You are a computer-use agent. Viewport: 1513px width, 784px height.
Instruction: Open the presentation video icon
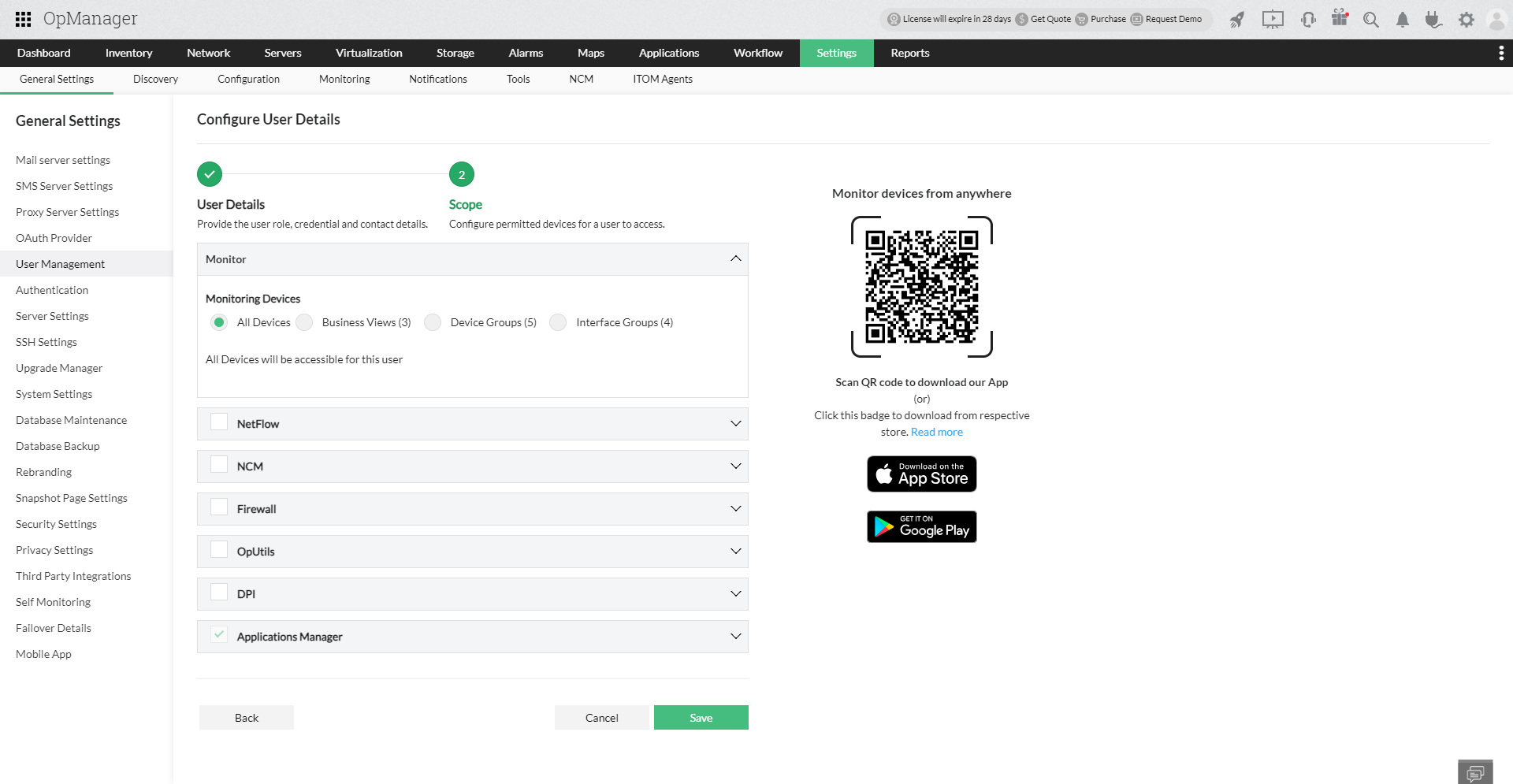tap(1273, 20)
